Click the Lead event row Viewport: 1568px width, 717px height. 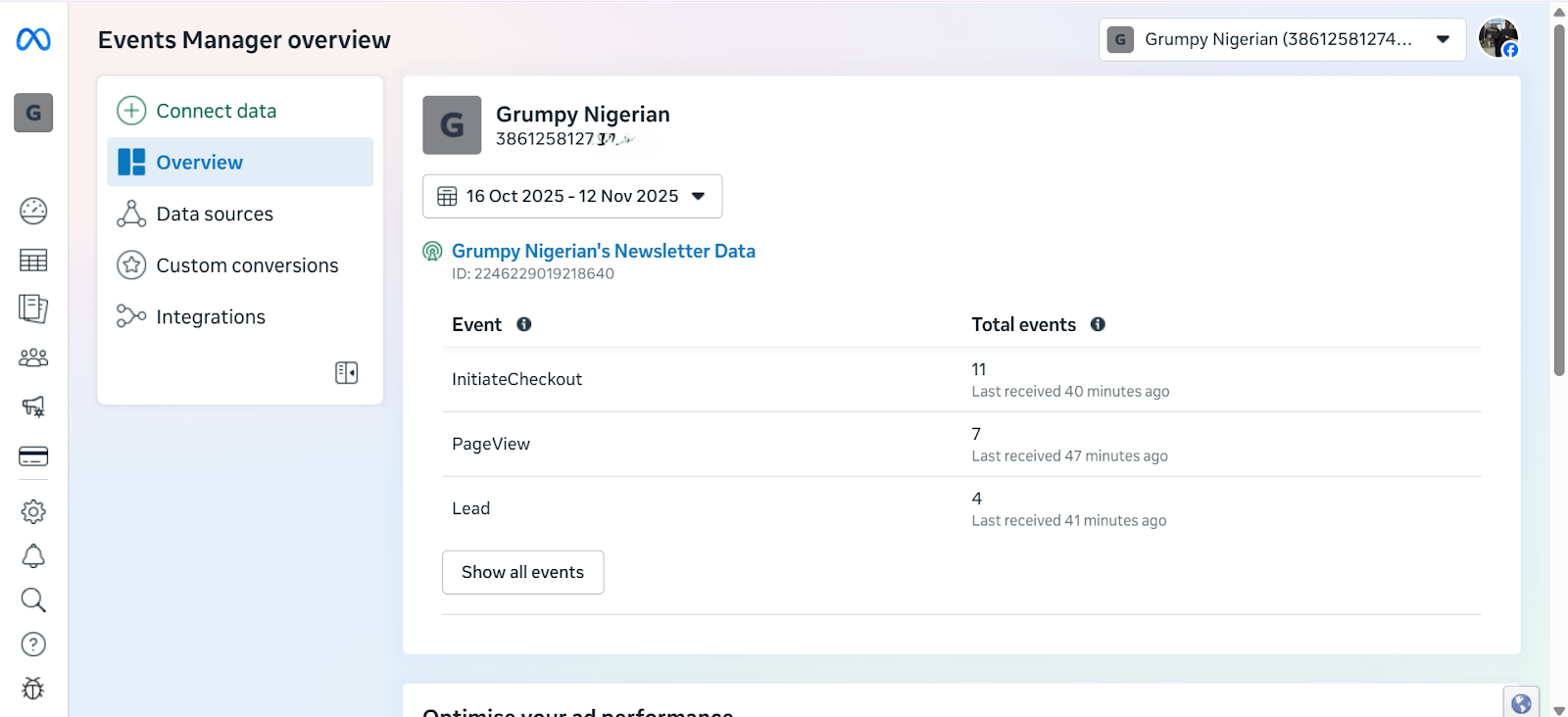(961, 508)
